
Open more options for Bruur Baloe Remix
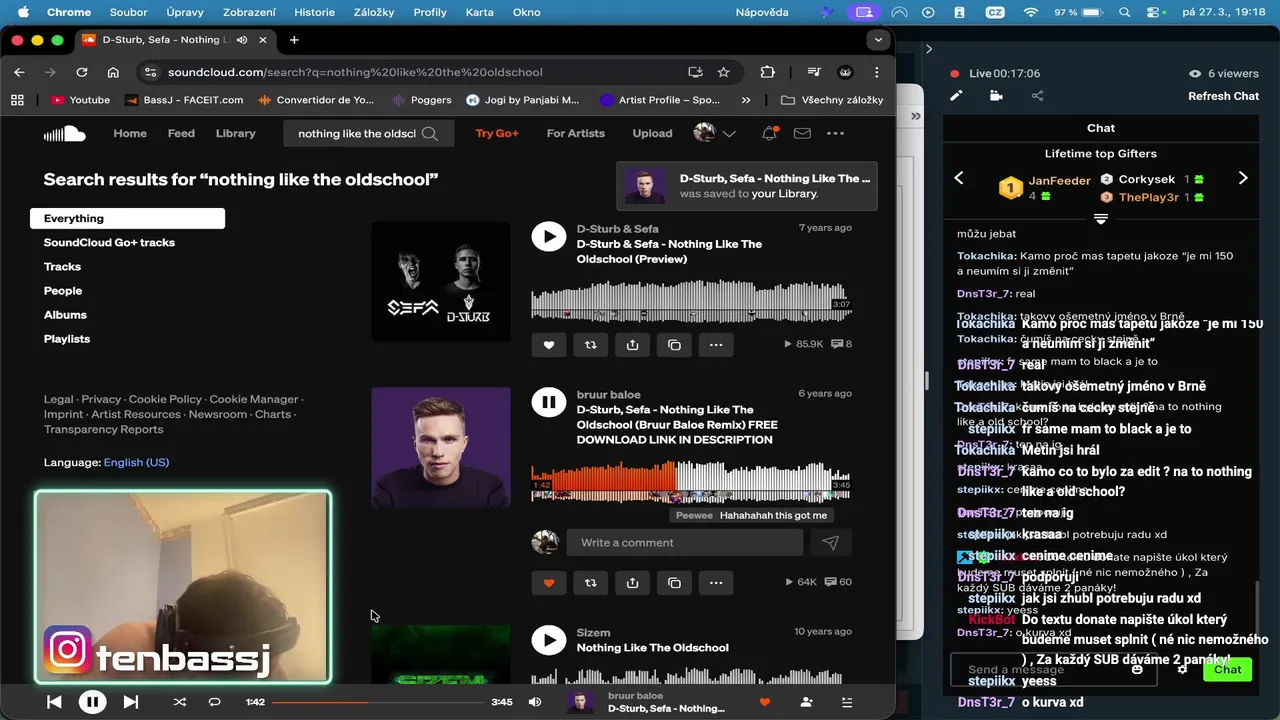click(x=716, y=582)
